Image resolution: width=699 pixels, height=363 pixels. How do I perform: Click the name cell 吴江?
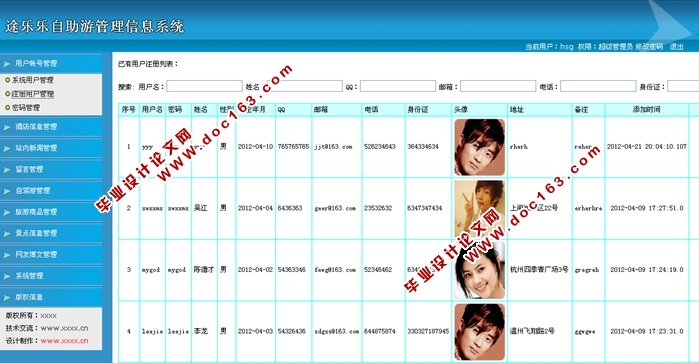click(x=201, y=208)
